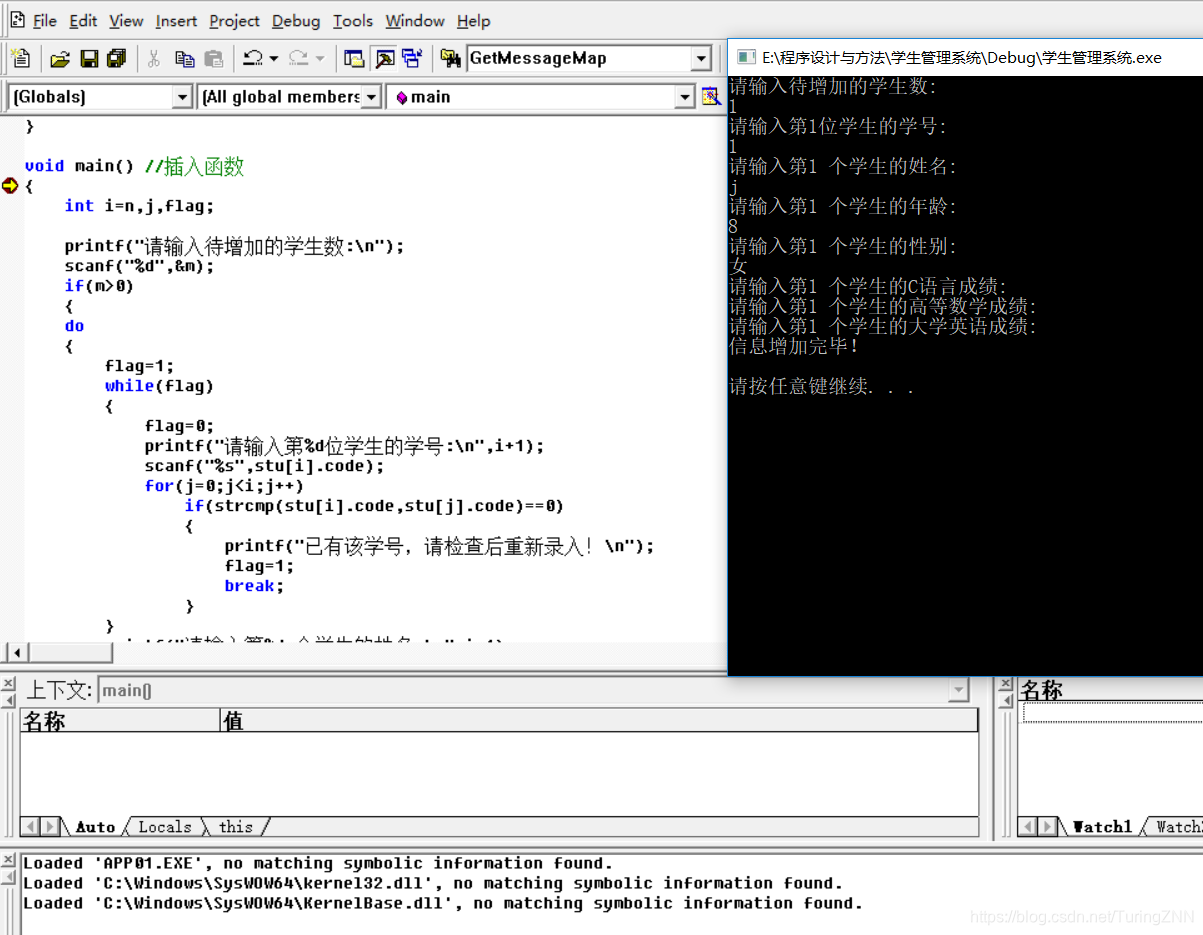Click the KernelBase.dll output line
1203x935 pixels.
(x=443, y=903)
